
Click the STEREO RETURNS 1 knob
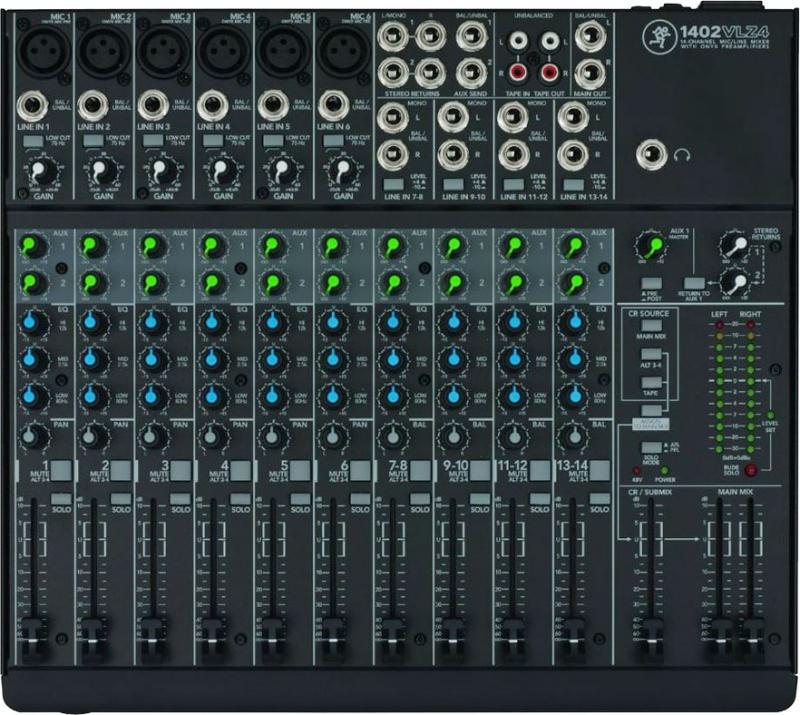[733, 244]
